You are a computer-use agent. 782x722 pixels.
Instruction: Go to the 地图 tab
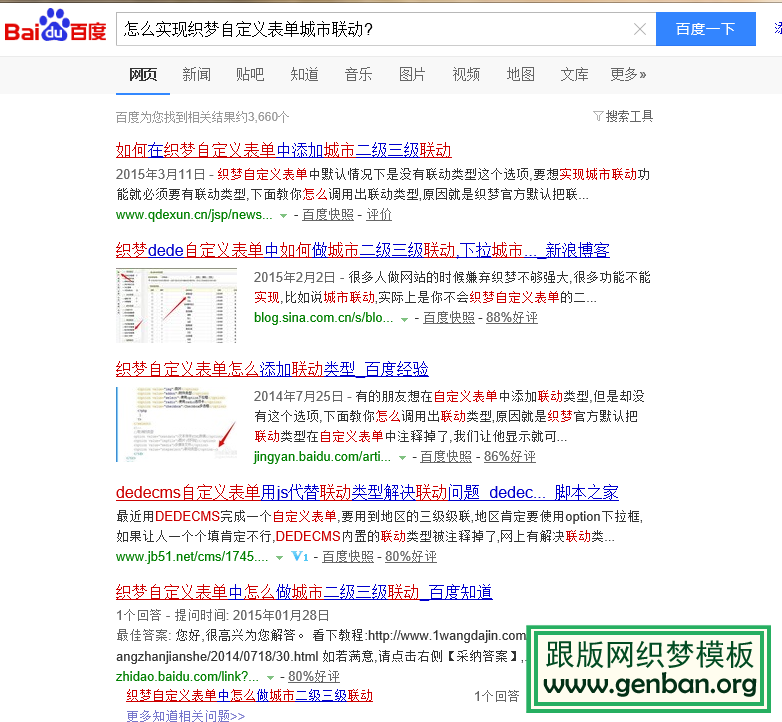pyautogui.click(x=520, y=75)
